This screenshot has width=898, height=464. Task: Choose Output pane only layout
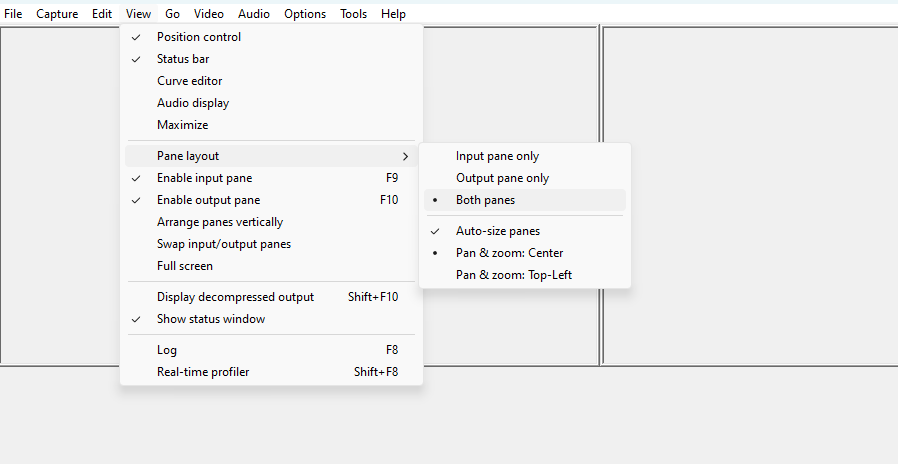(x=525, y=178)
